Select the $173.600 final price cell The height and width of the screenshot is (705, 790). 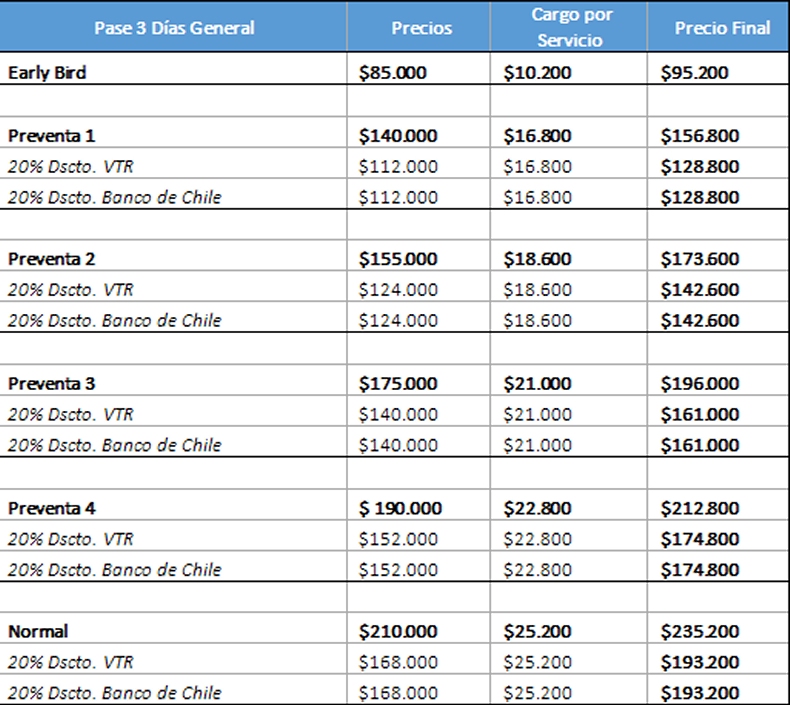(699, 259)
